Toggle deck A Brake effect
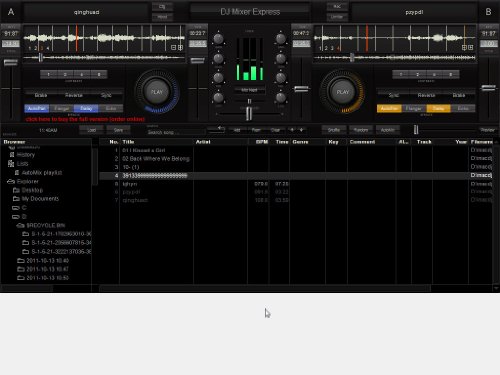 click(x=41, y=95)
